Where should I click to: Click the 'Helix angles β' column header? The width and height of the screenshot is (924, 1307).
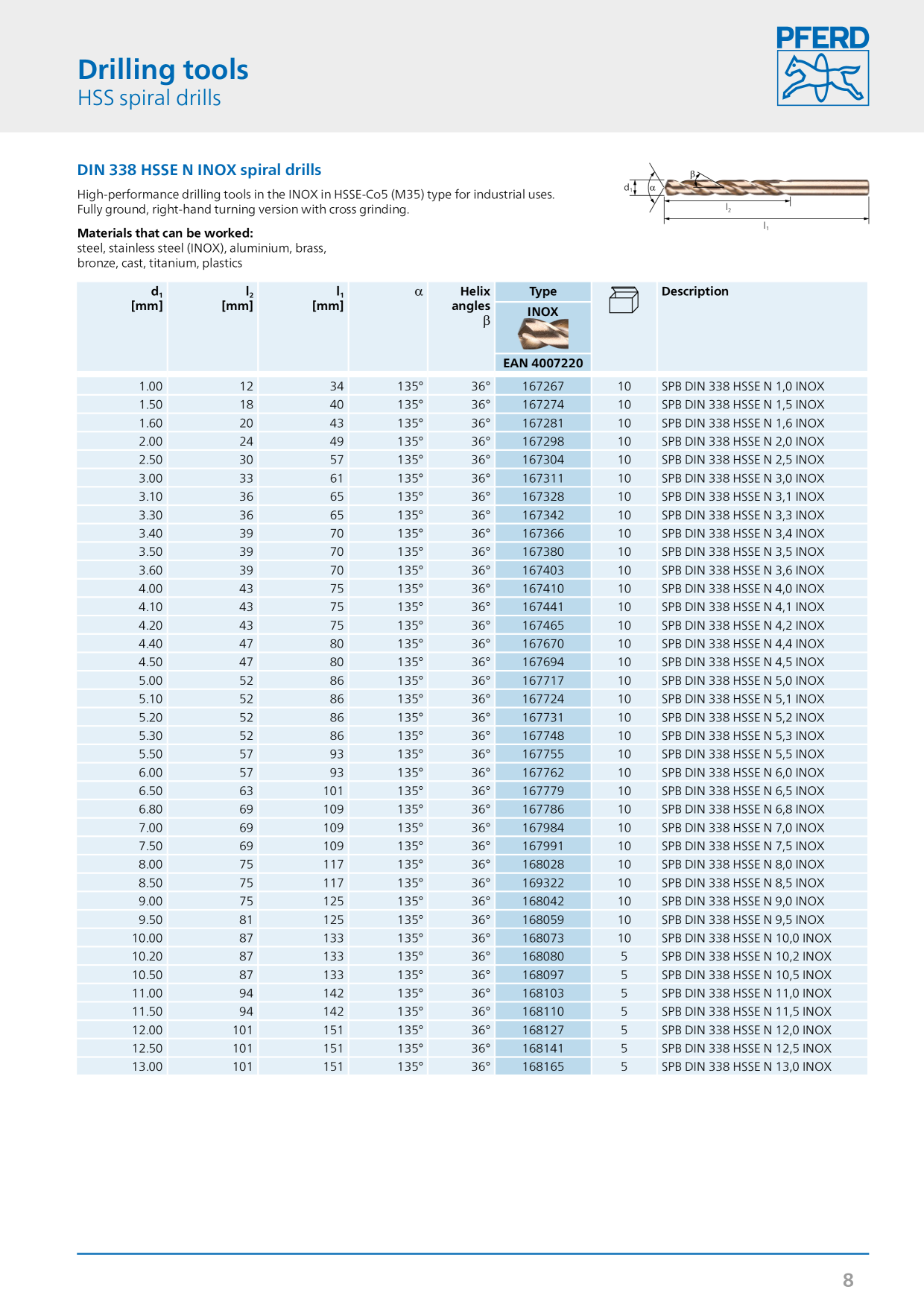click(471, 306)
